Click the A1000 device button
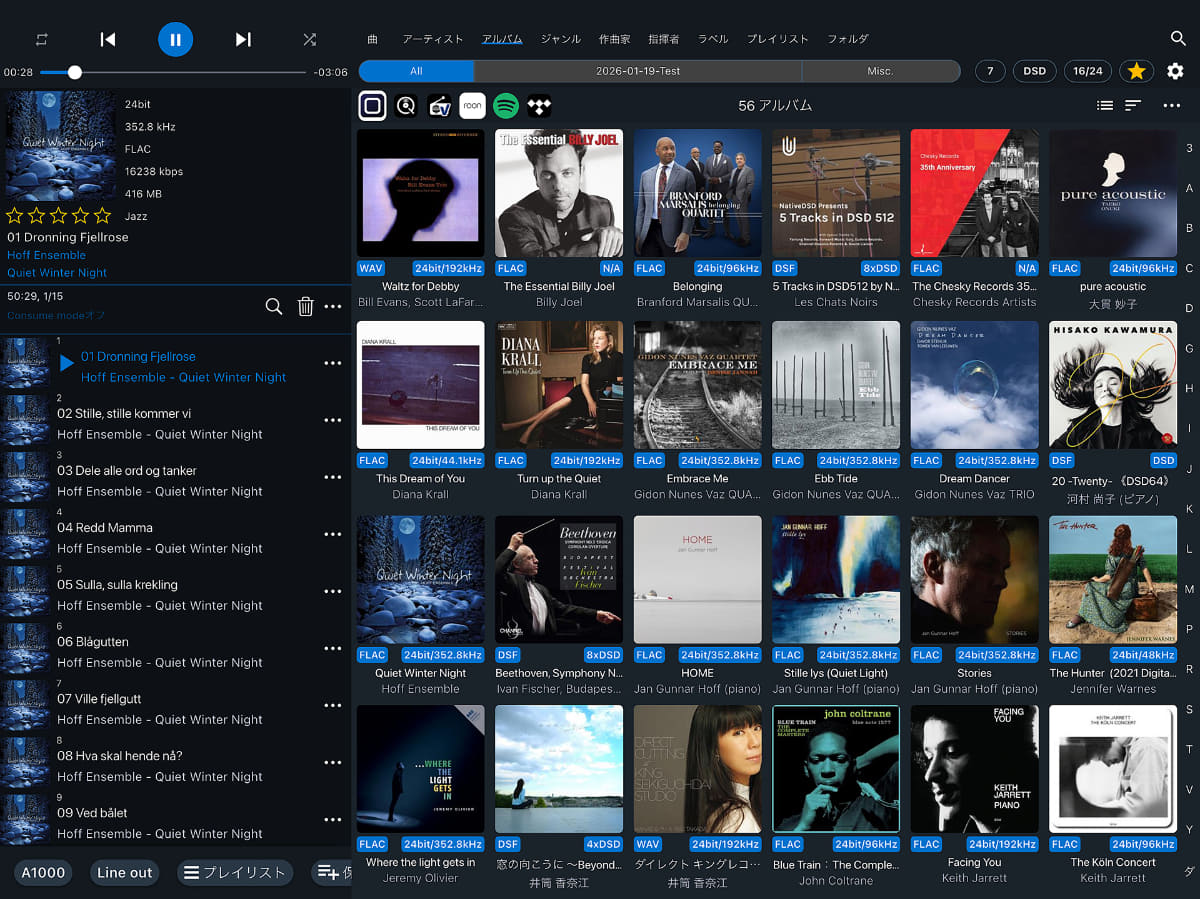Screen dimensions: 1200x899 pos(43,872)
